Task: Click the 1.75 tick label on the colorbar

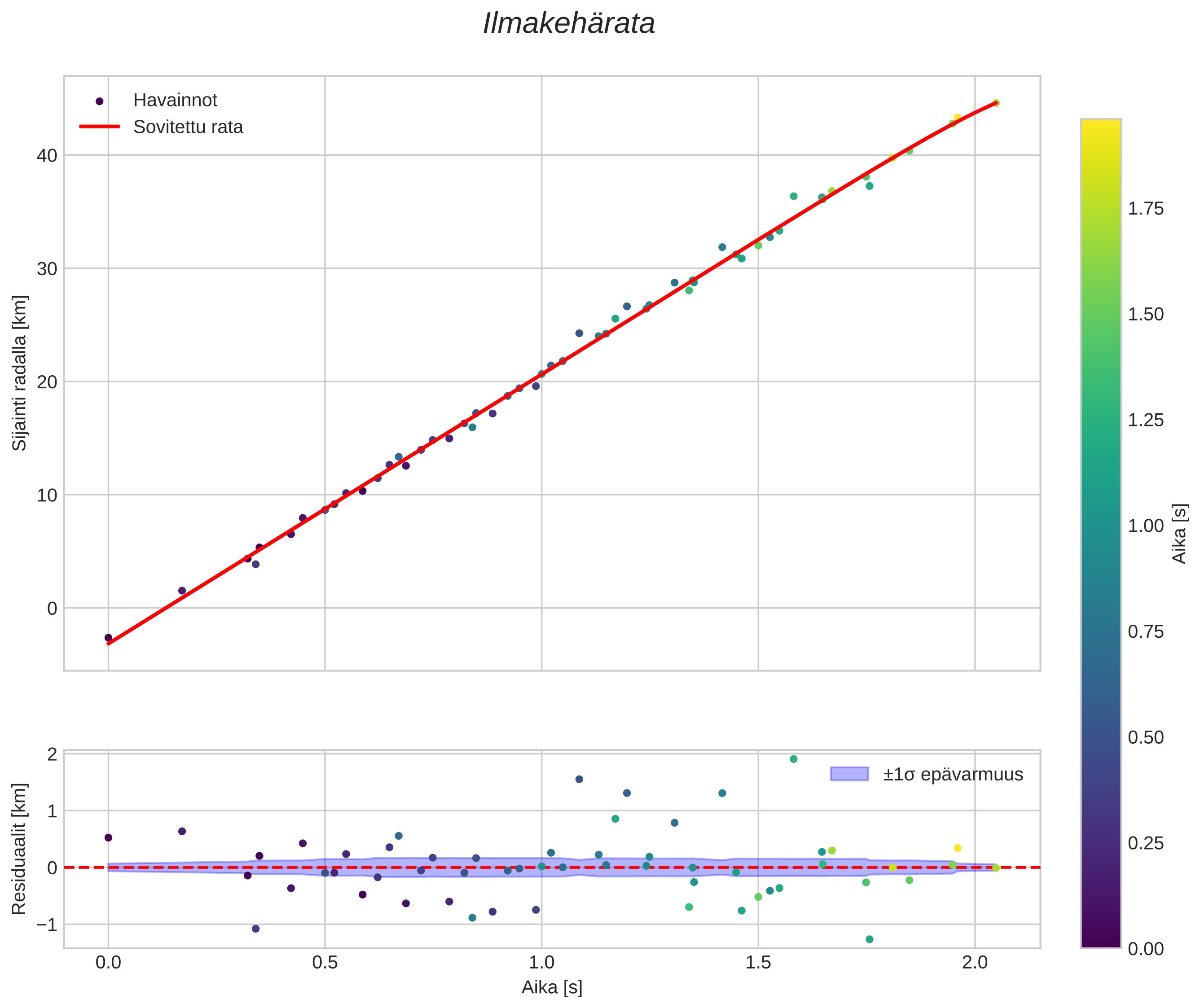Action: (x=1145, y=209)
